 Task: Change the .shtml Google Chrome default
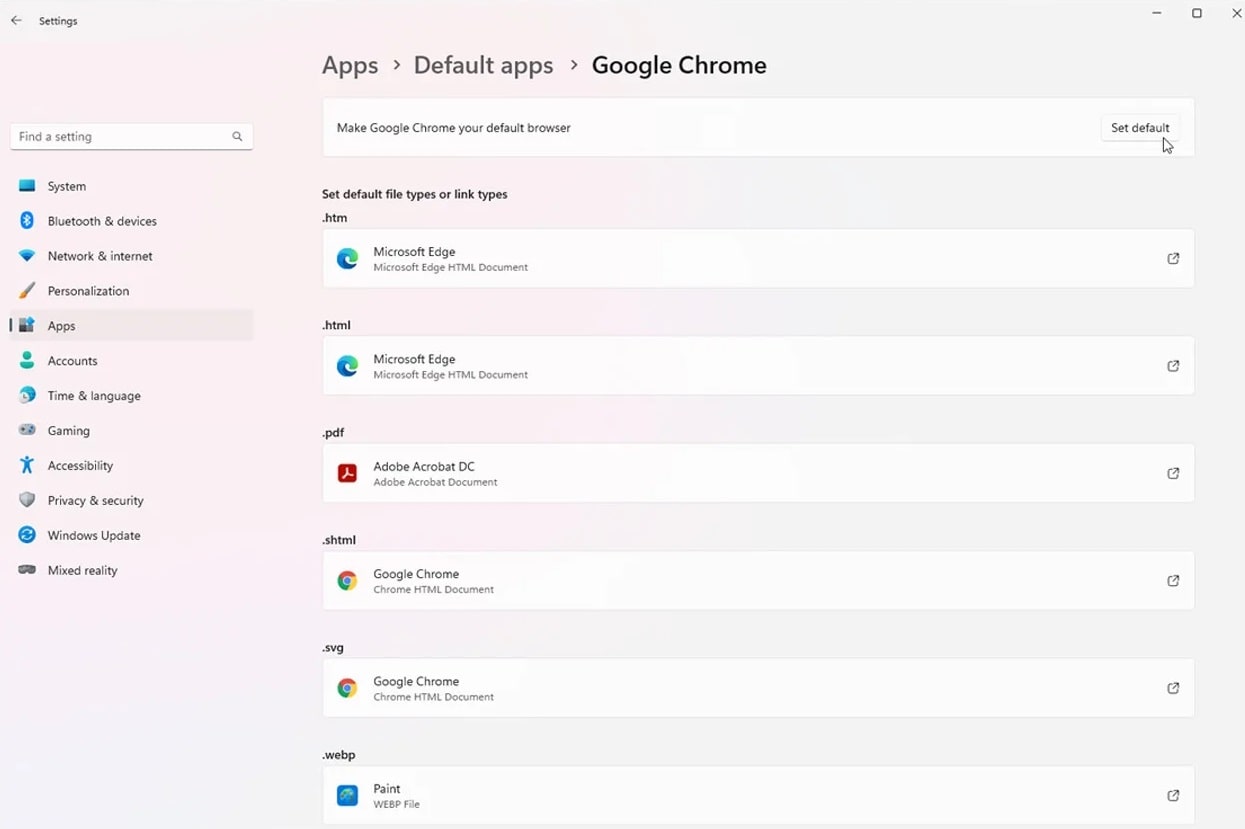758,581
